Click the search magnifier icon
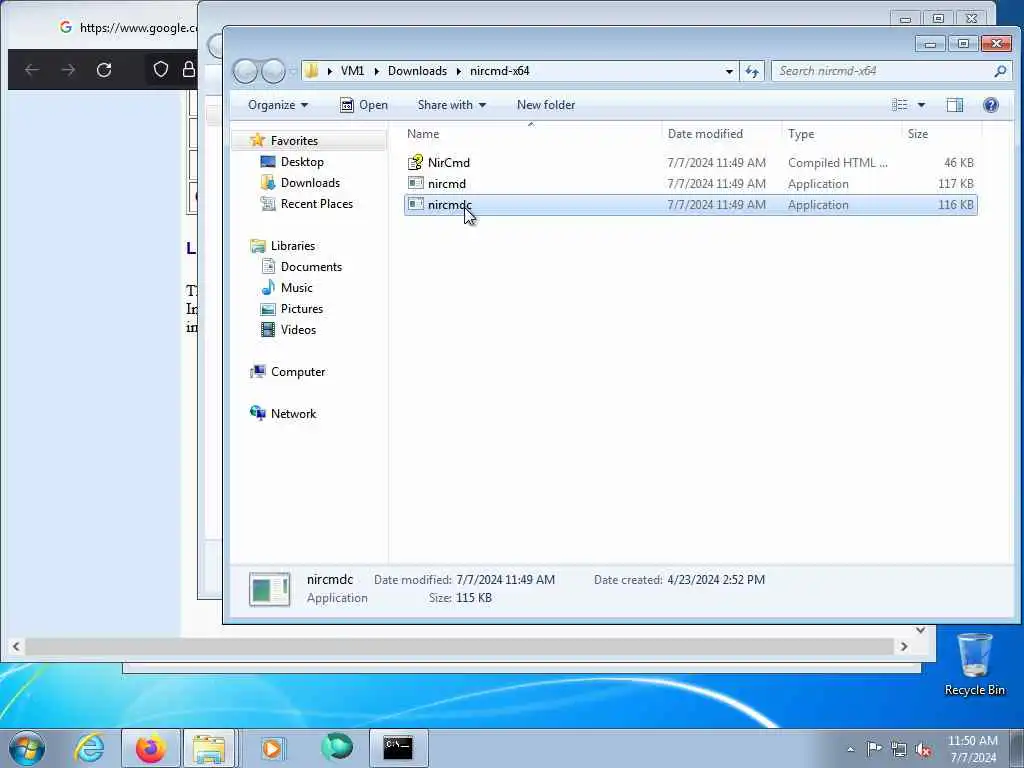1024x768 pixels. pos(1000,71)
